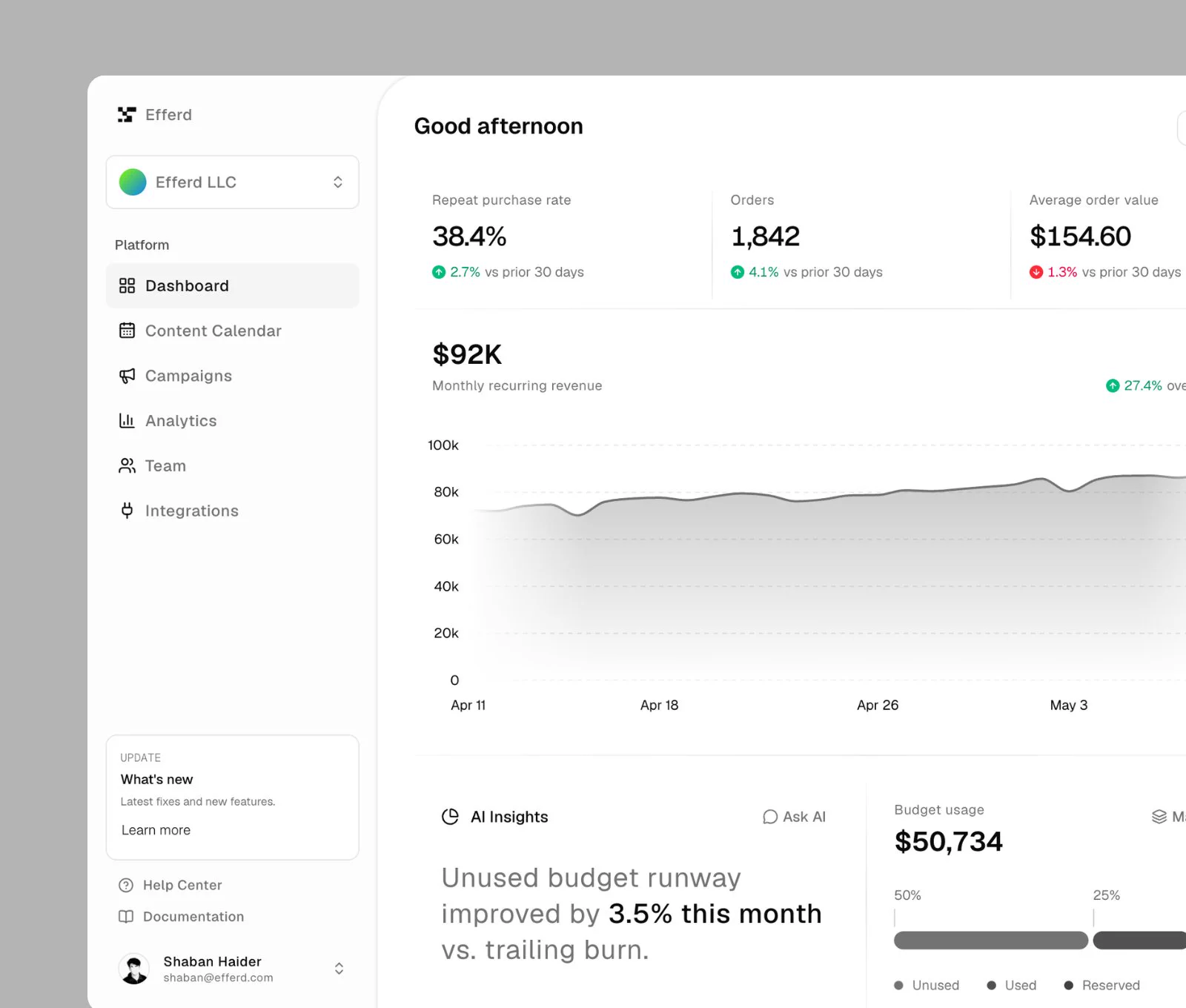
Task: Open the Analytics bar chart icon
Action: pos(127,421)
